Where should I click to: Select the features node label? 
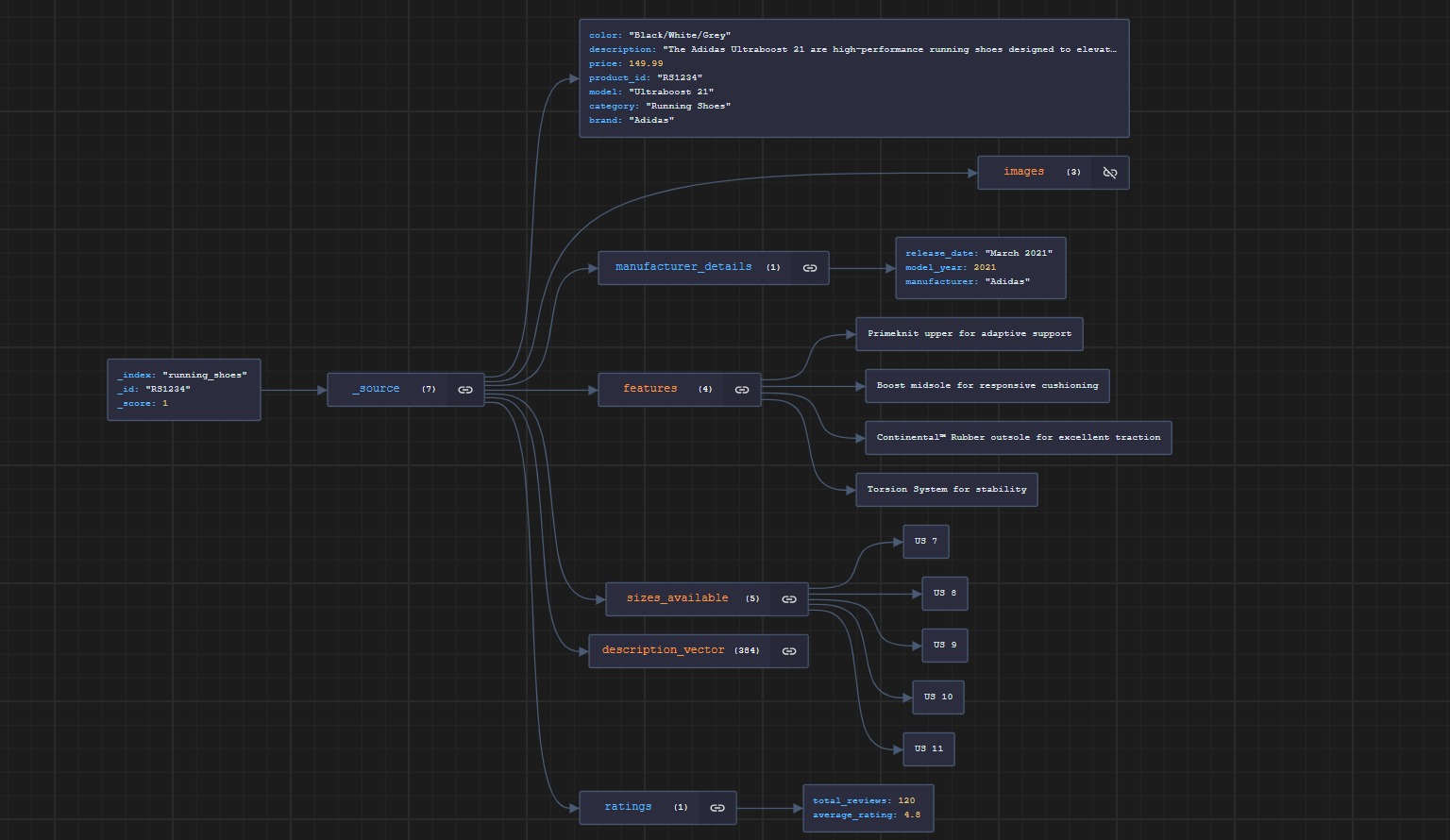[x=649, y=389]
